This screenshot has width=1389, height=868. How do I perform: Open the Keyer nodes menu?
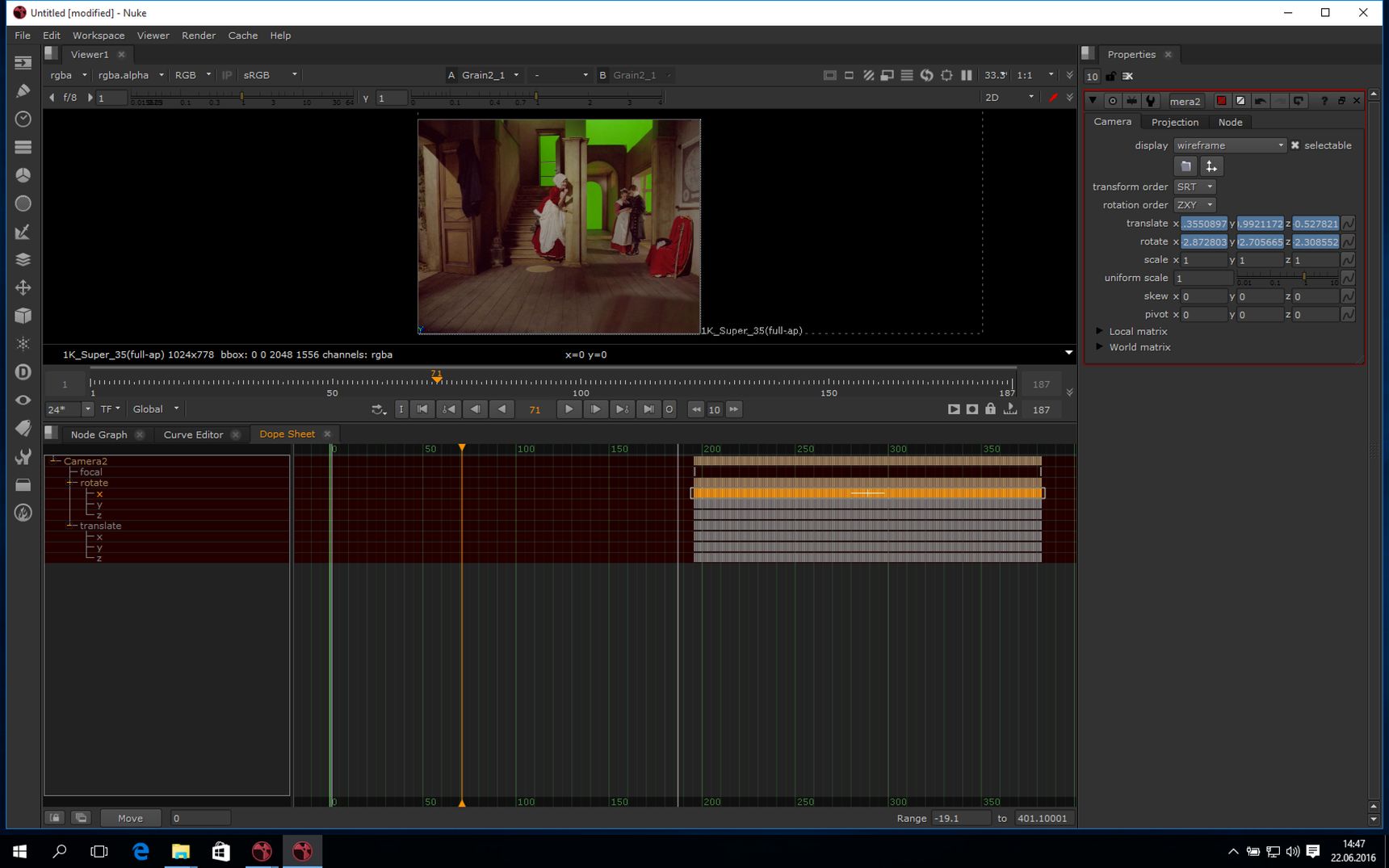23,232
